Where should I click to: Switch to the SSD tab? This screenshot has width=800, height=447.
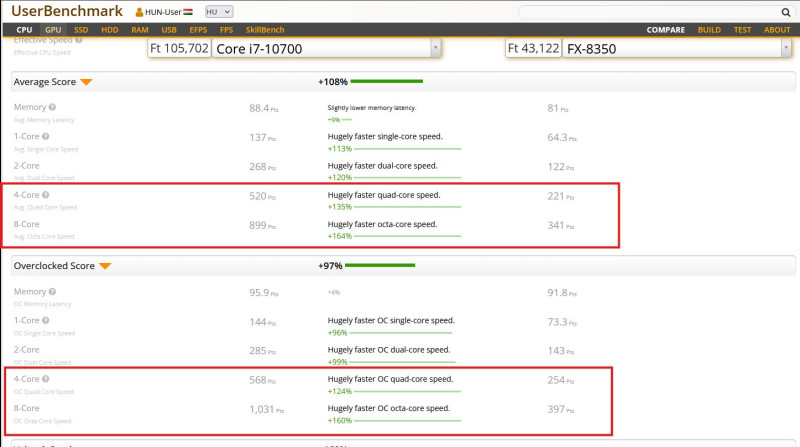coord(81,30)
